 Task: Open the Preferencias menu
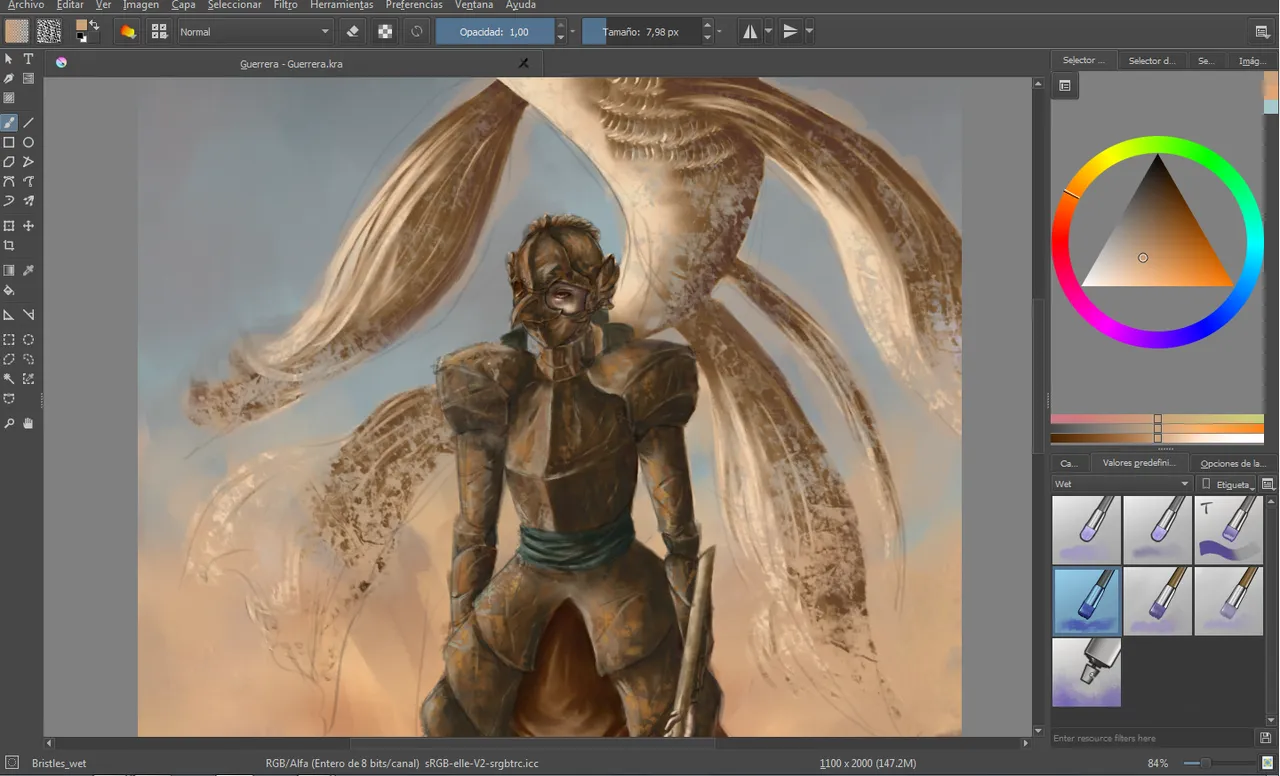coord(414,5)
